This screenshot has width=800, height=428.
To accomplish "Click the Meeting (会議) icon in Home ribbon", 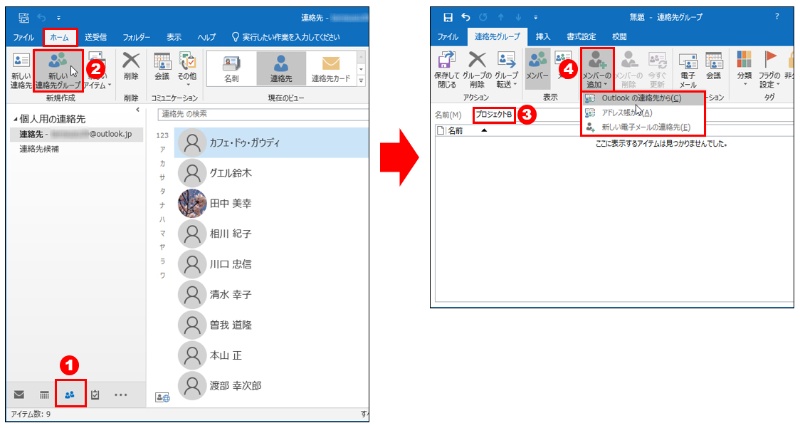I will (x=162, y=68).
